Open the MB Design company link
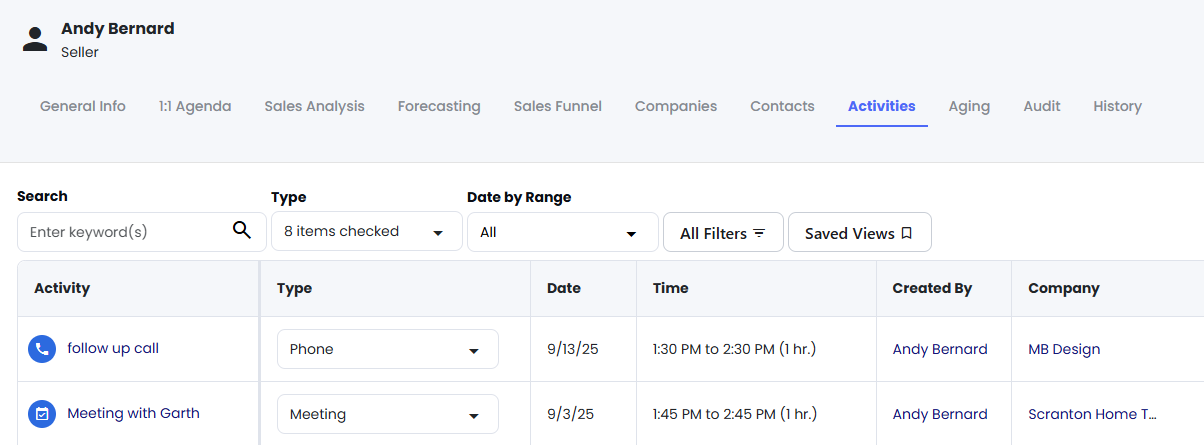Screen dimensions: 1204x445 1064,349
